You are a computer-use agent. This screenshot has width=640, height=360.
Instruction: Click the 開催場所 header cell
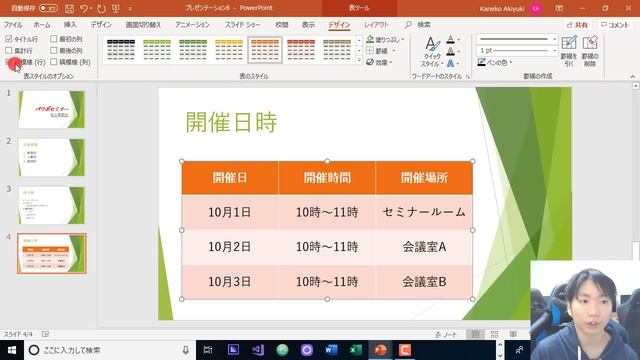424,178
